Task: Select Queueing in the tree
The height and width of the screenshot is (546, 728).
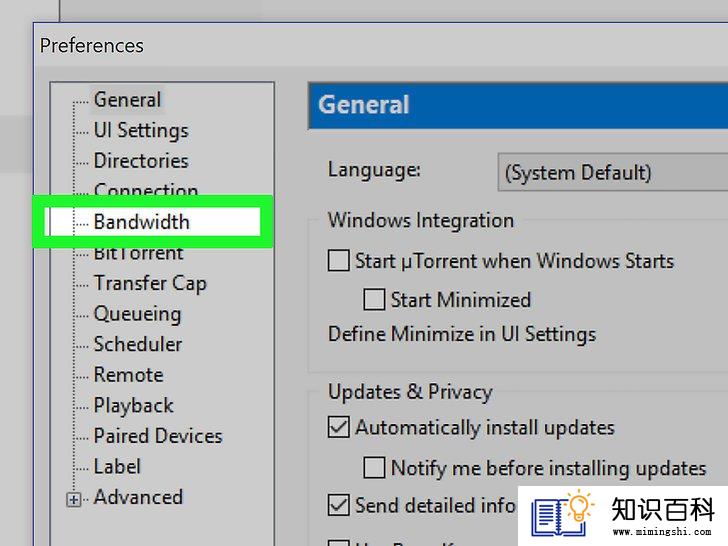Action: (x=137, y=314)
